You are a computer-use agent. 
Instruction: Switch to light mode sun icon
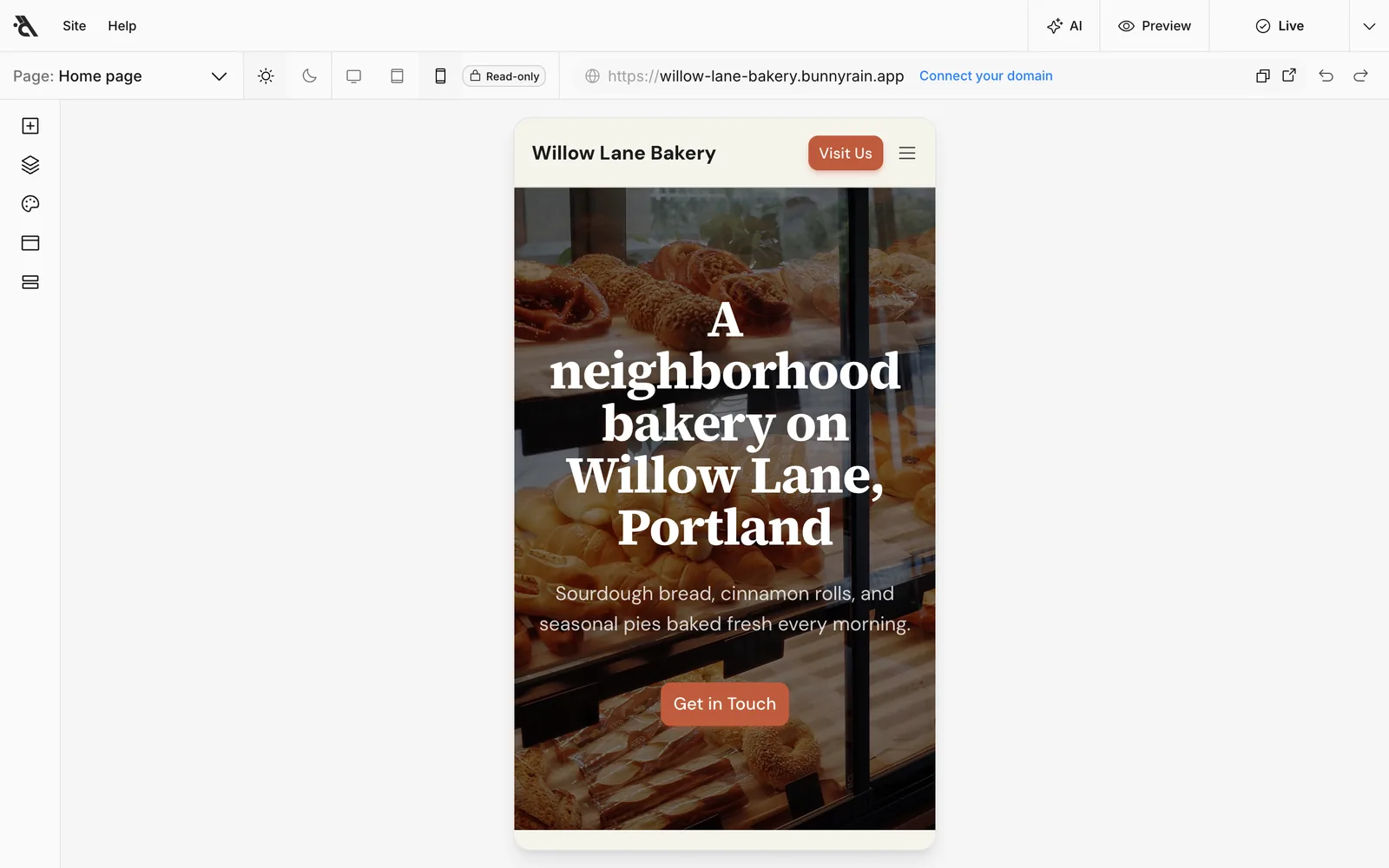coord(266,76)
